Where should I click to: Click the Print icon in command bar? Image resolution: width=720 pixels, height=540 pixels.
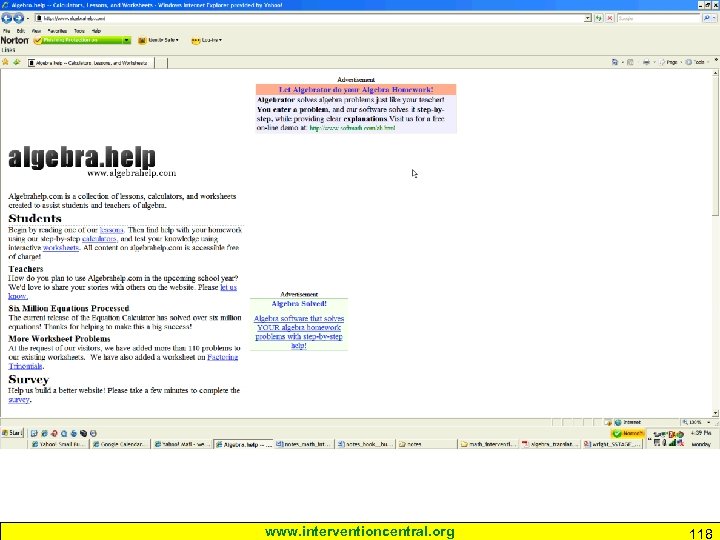[x=646, y=62]
